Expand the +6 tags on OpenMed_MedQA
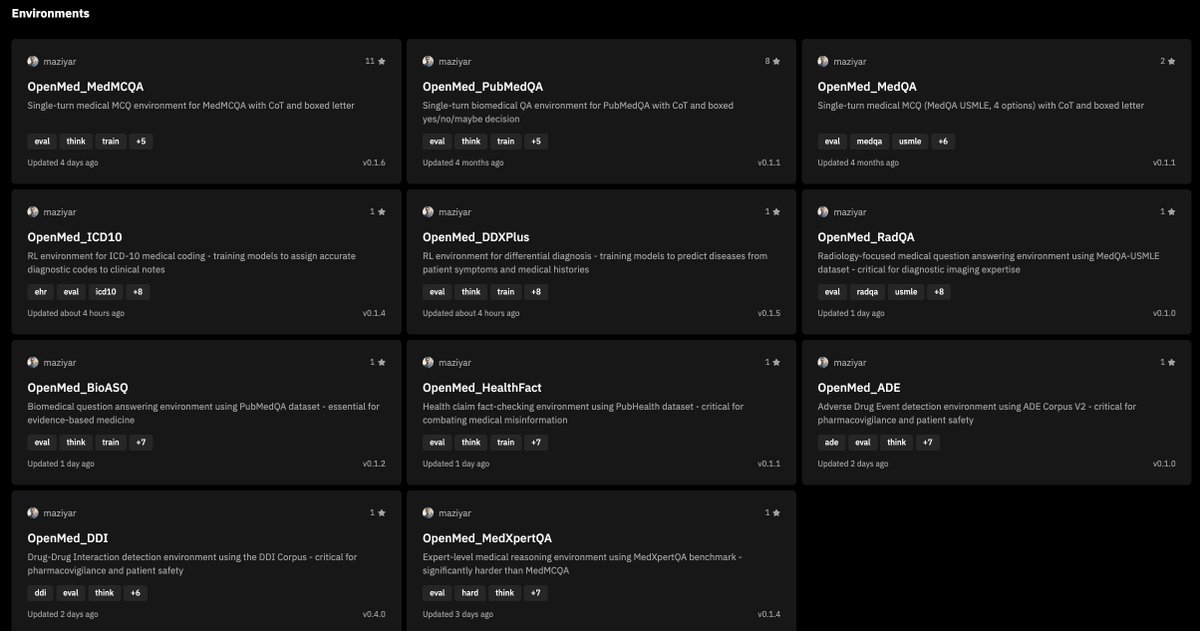Screen dimensions: 1200x631 pos(942,142)
